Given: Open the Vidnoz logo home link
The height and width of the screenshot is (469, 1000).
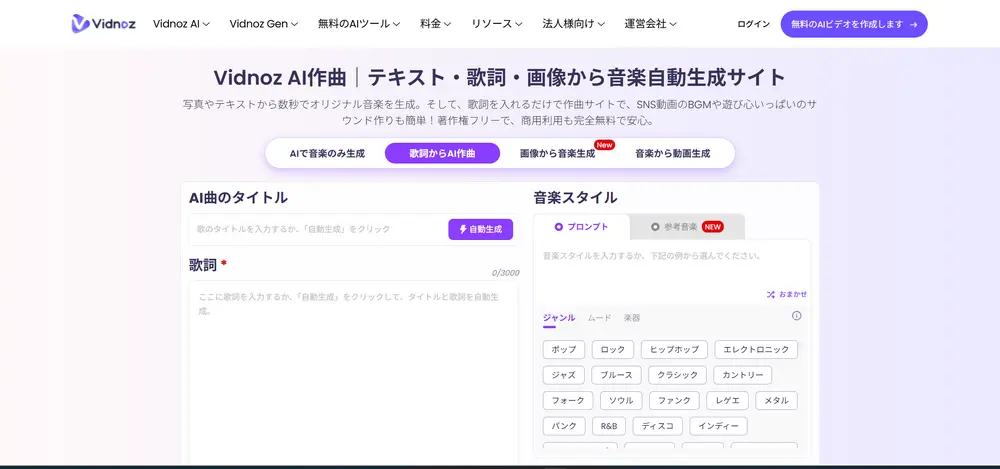Looking at the screenshot, I should (x=103, y=24).
